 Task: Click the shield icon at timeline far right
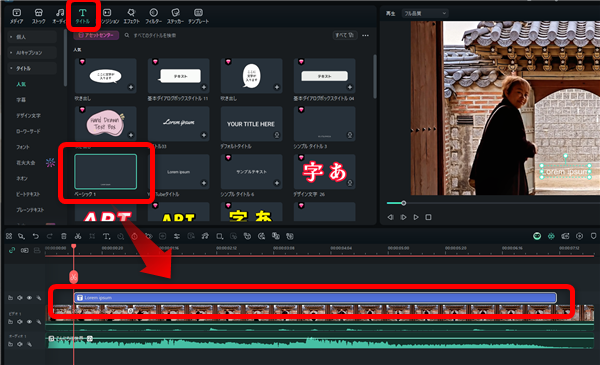593,236
